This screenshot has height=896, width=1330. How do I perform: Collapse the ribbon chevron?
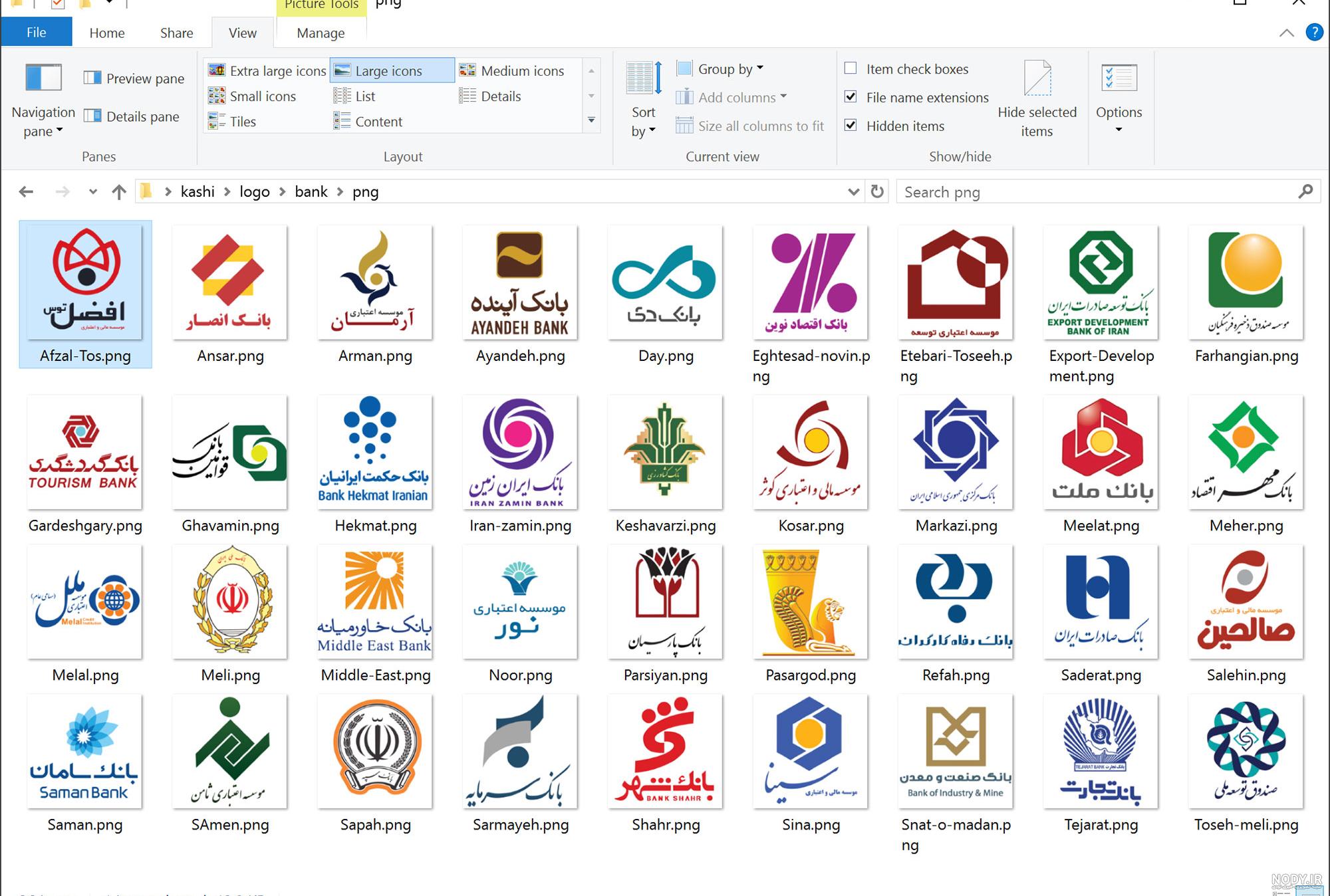(1287, 33)
